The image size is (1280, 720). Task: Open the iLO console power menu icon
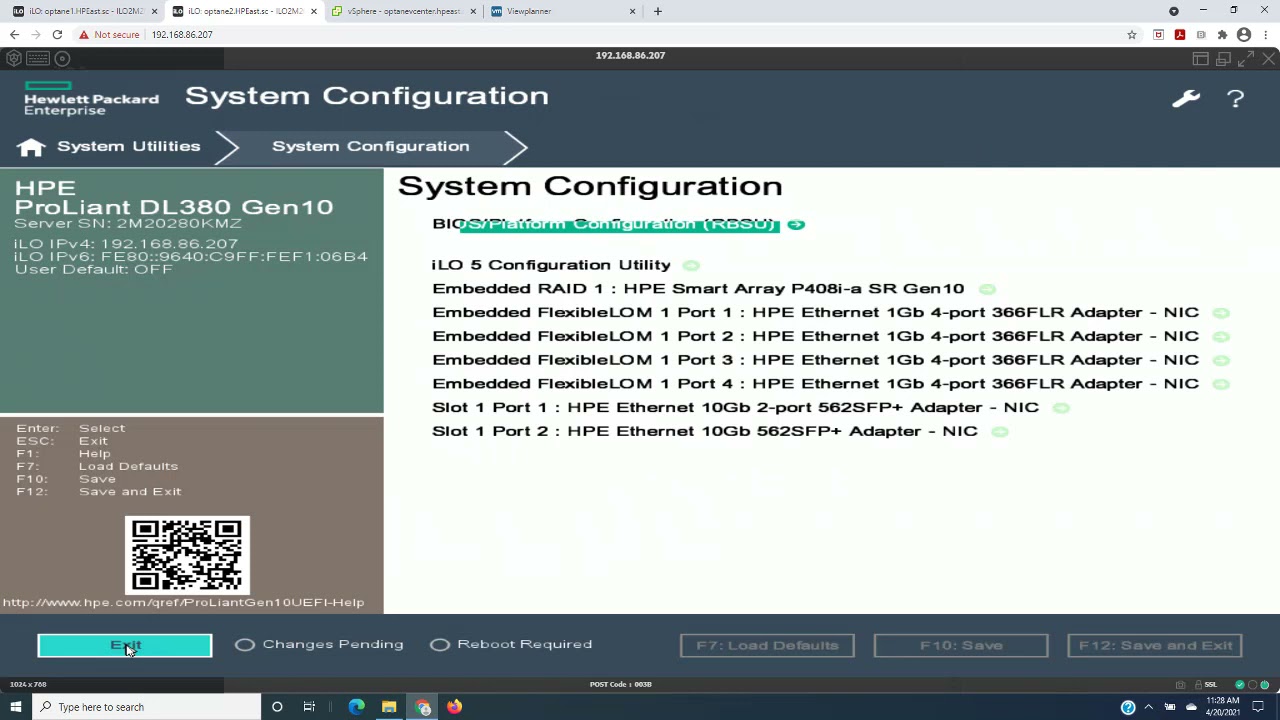click(x=14, y=59)
